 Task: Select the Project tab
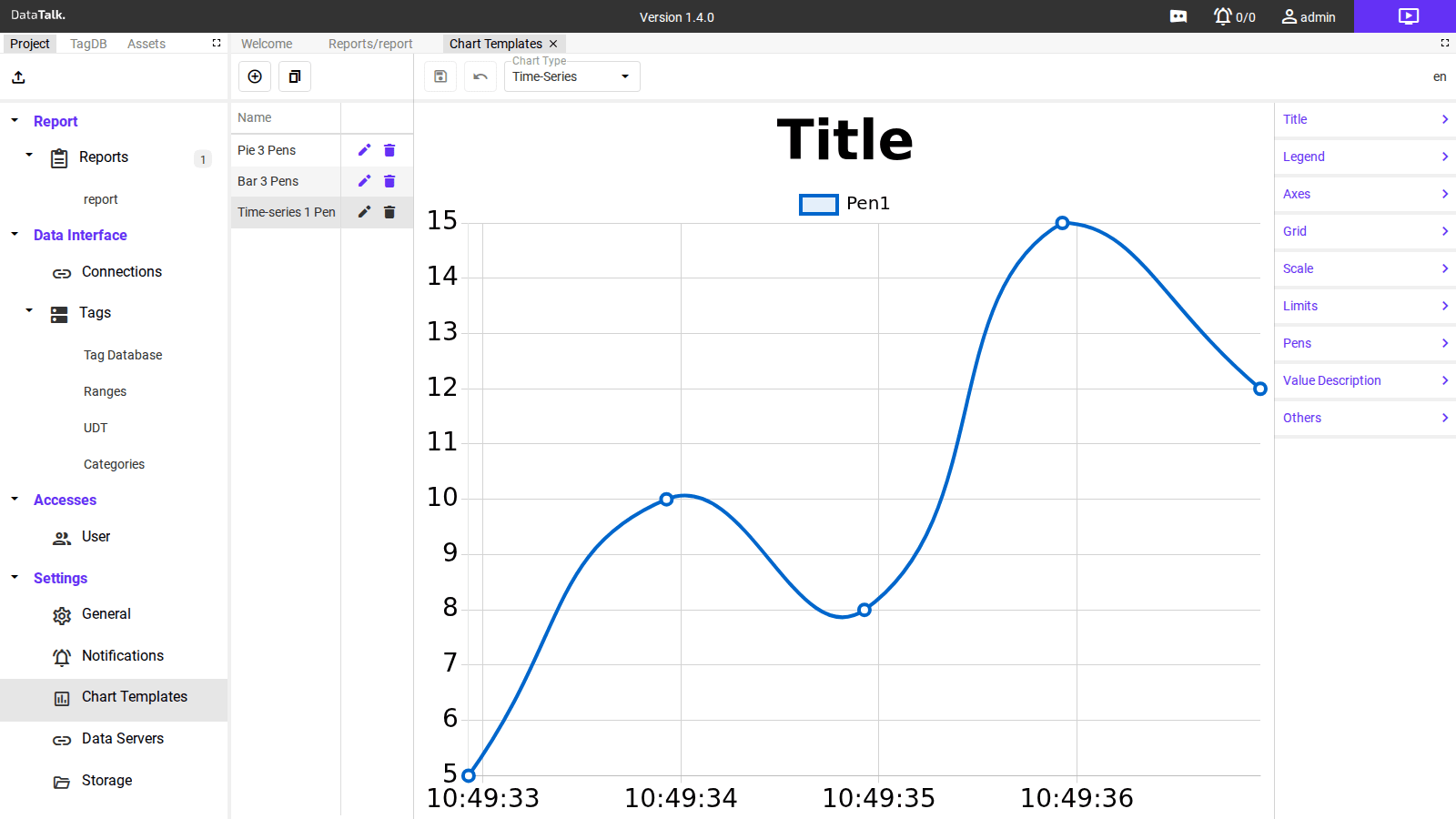point(30,44)
